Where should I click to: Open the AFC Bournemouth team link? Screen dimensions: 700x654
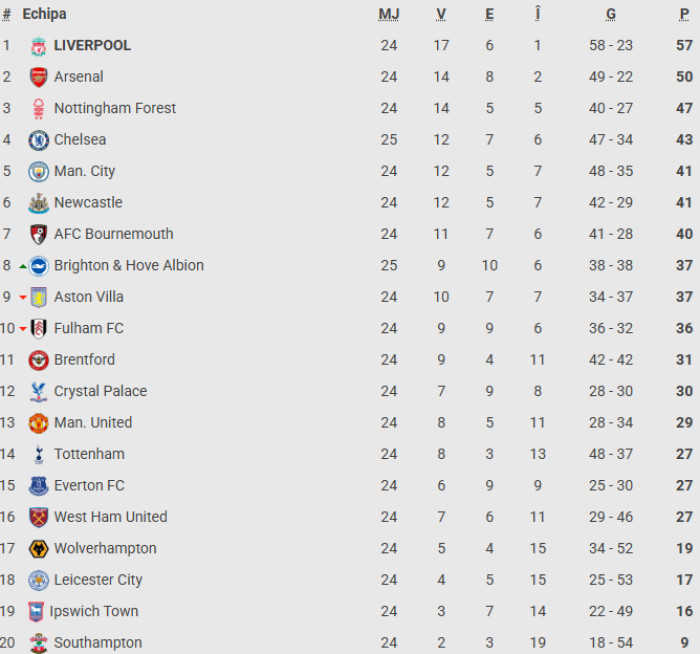point(113,234)
